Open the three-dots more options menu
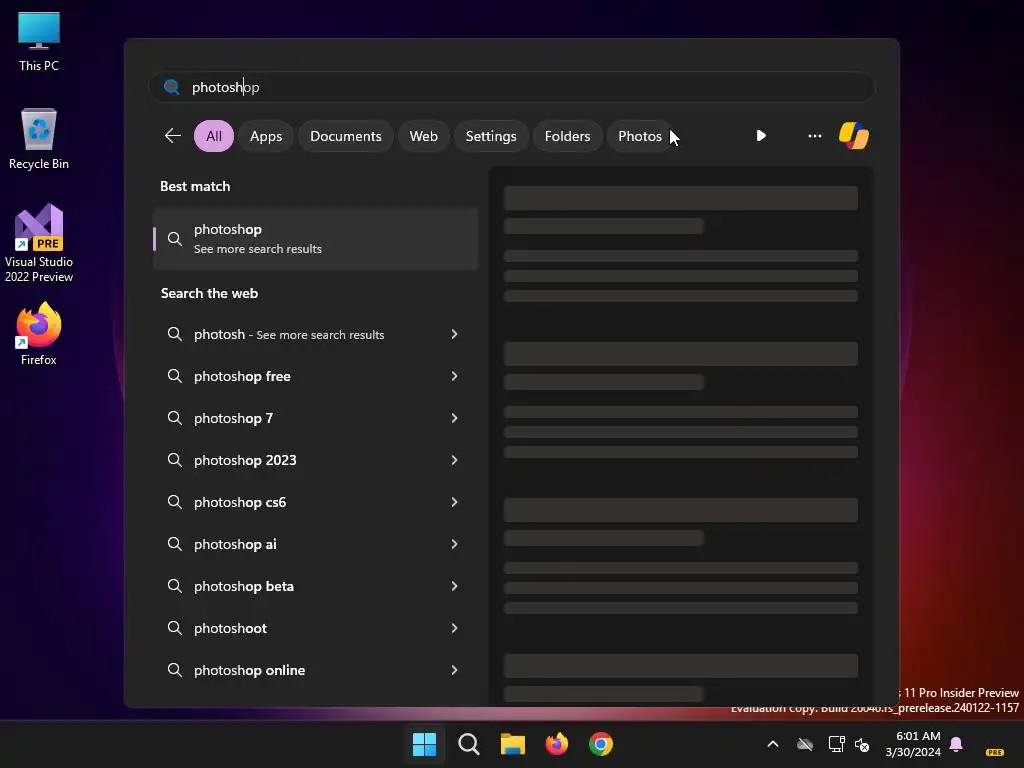 tap(814, 136)
